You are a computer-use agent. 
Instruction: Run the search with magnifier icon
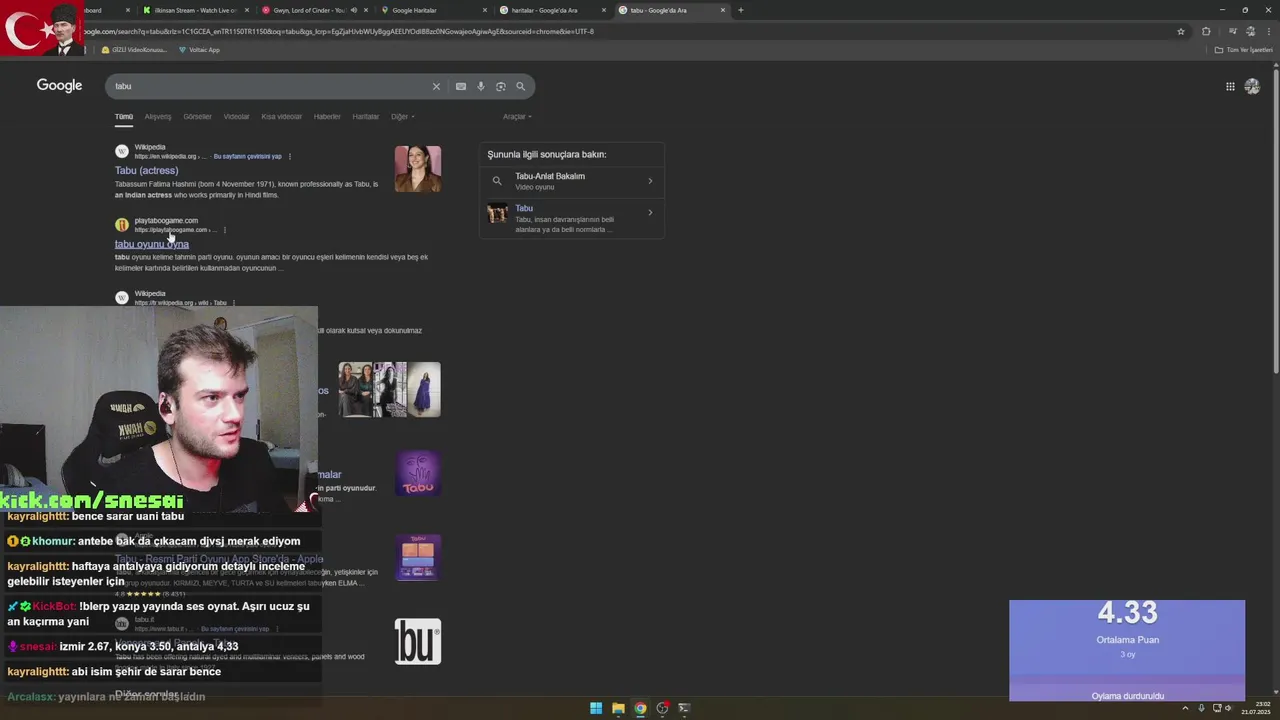click(x=520, y=86)
